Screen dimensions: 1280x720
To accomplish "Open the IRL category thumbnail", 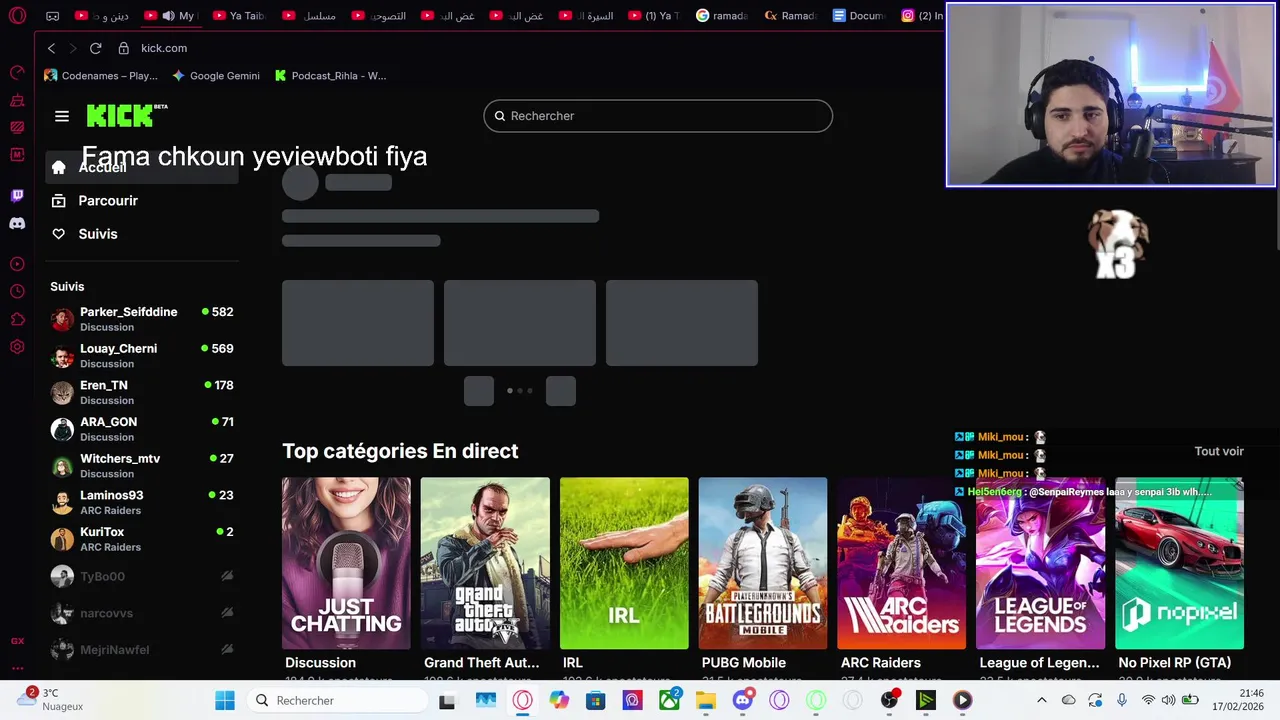I will click(624, 563).
